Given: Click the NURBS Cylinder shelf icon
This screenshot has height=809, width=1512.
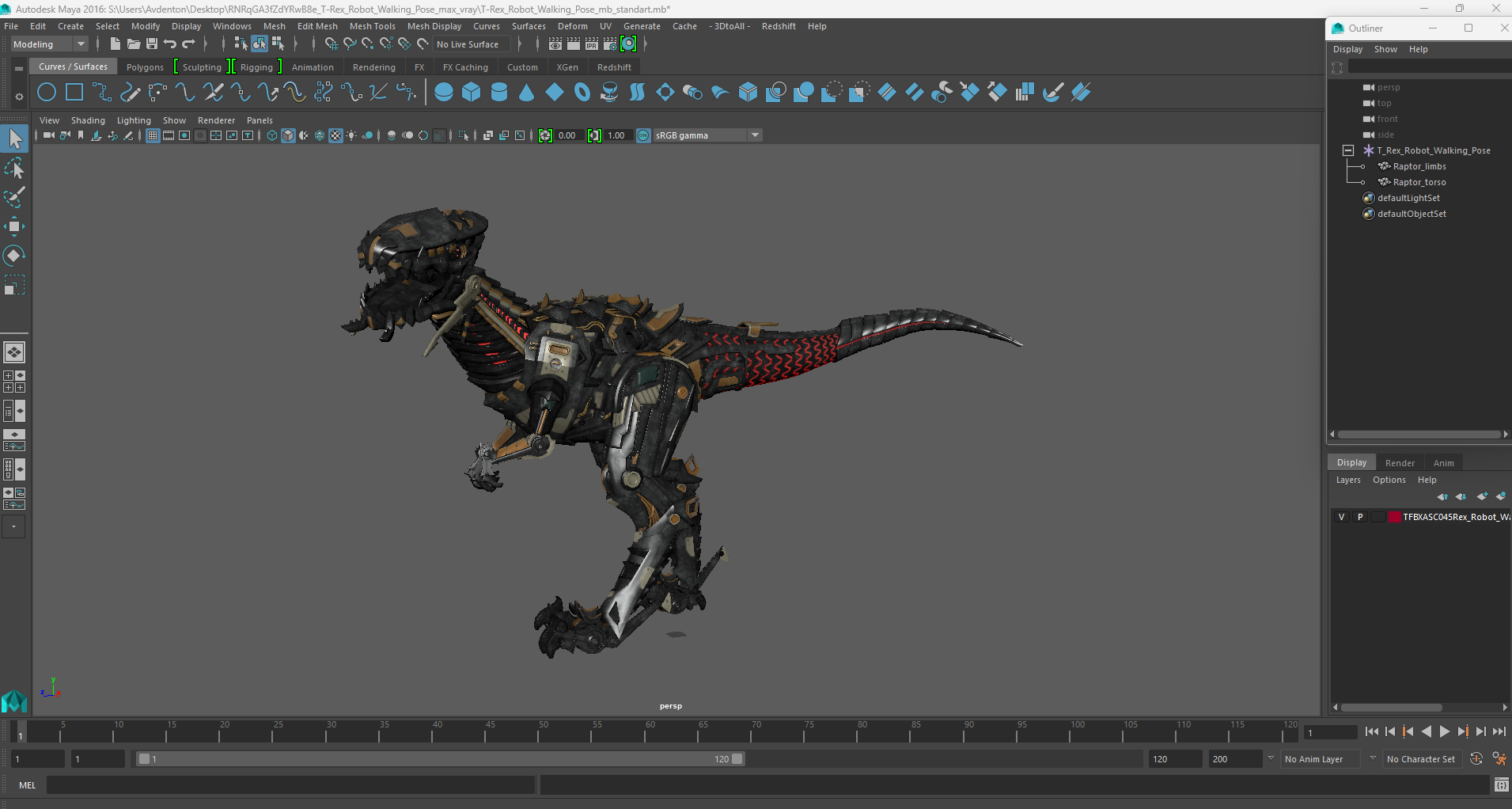Looking at the screenshot, I should pos(499,93).
